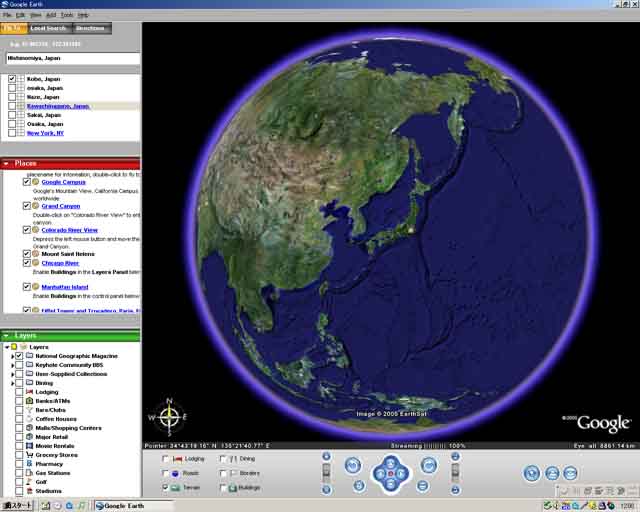The width and height of the screenshot is (640, 512).
Task: Uncheck the Kobe, Japan search result
Action: click(x=12, y=79)
